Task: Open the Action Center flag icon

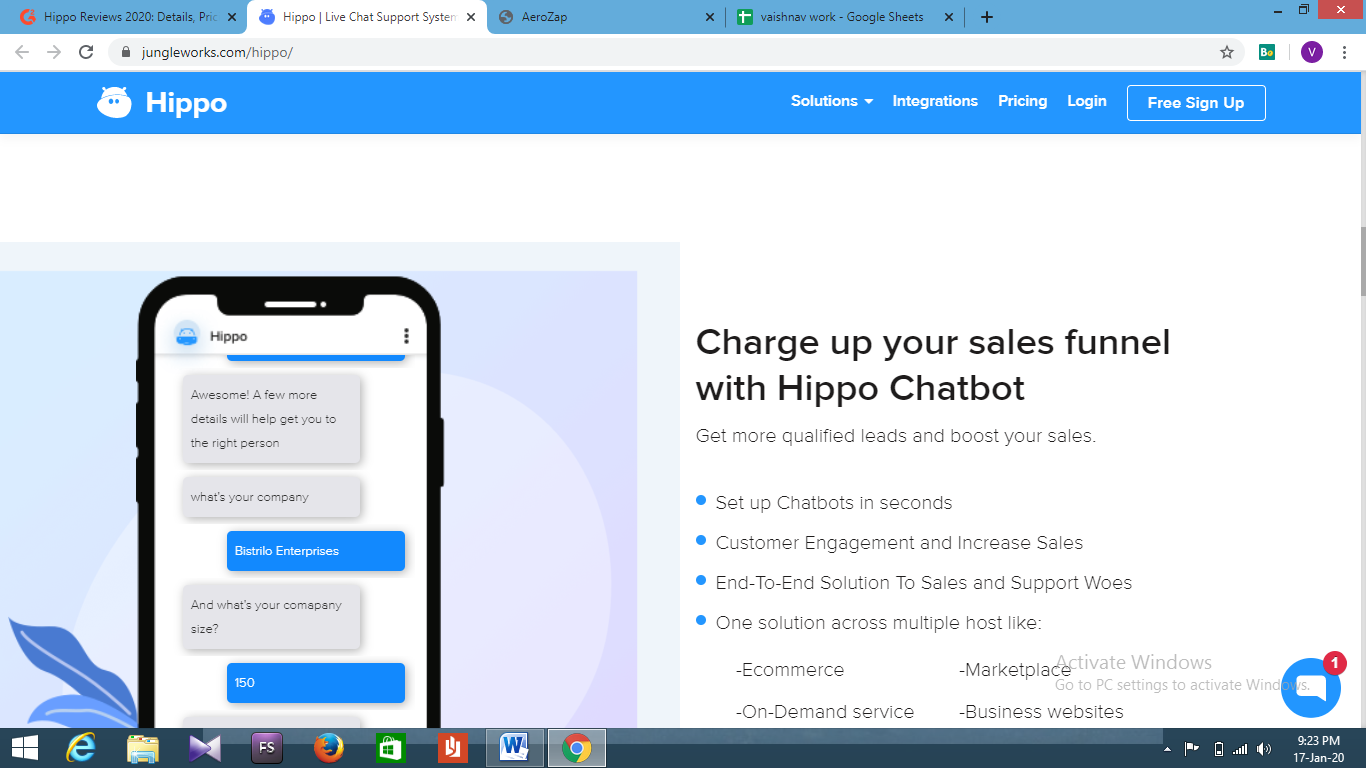Action: [x=1192, y=748]
